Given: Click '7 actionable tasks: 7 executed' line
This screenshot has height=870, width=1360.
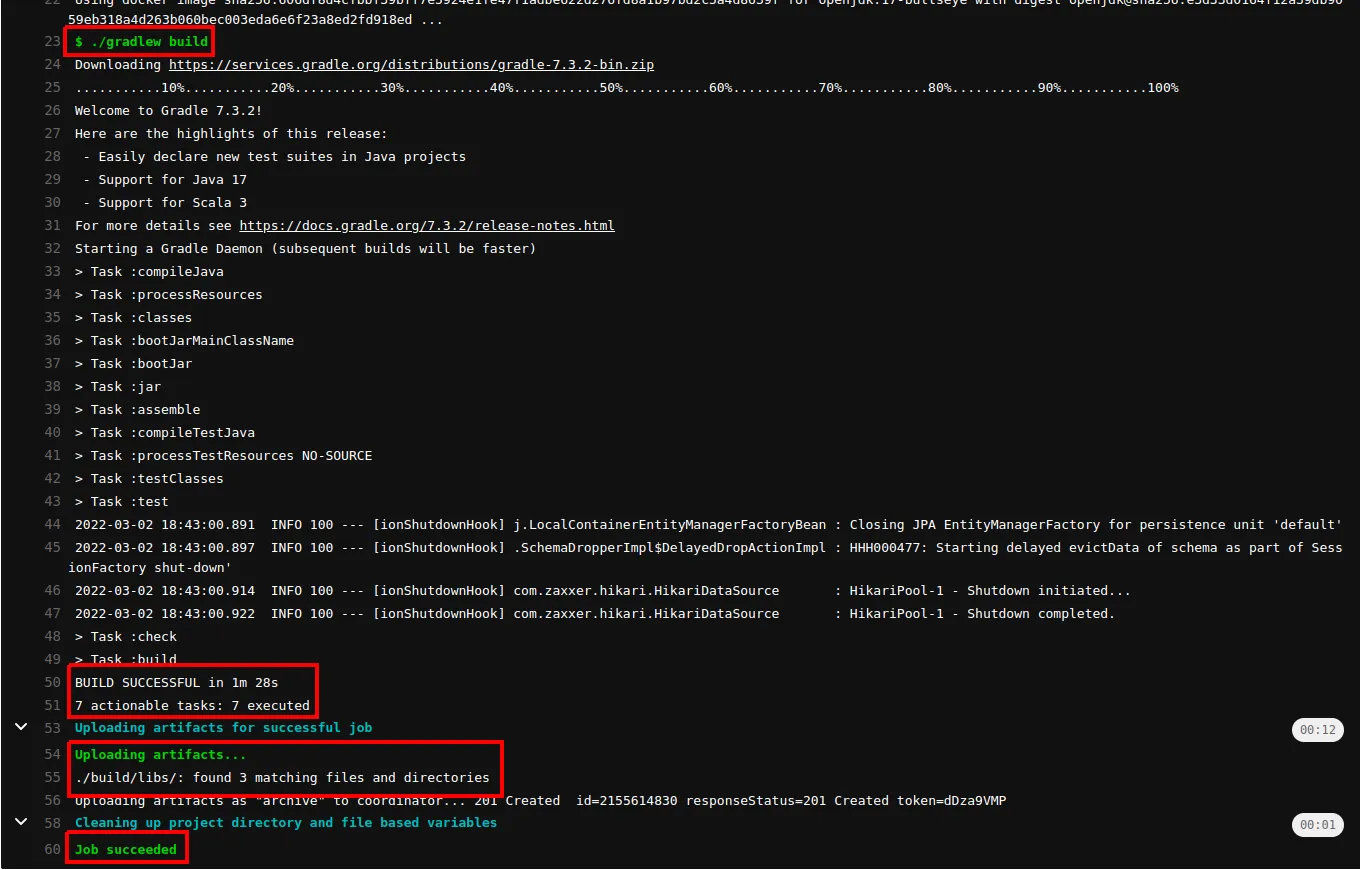Looking at the screenshot, I should 193,706.
